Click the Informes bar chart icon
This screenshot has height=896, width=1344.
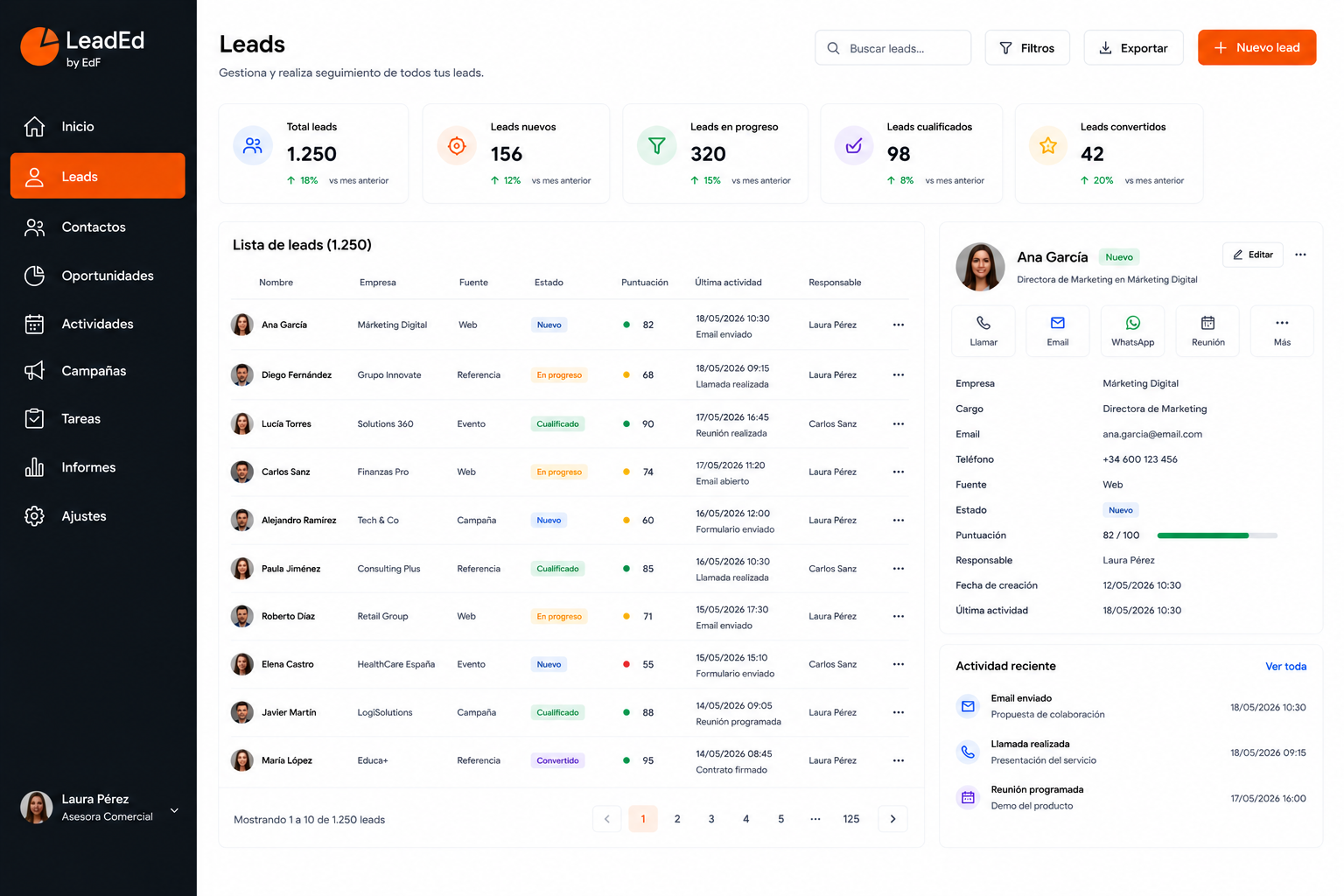click(34, 467)
